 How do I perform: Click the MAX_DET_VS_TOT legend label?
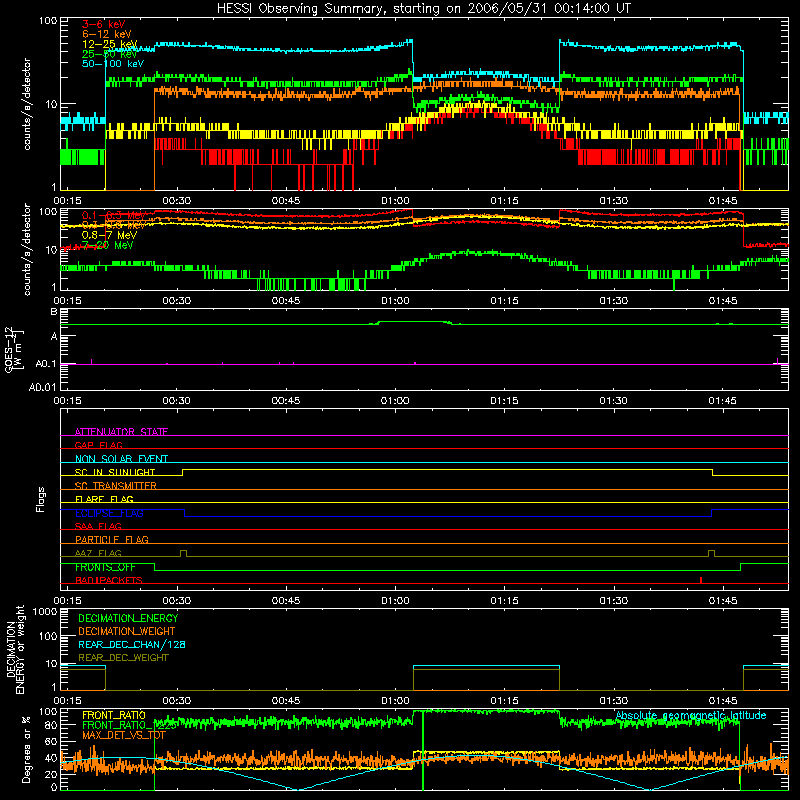[x=124, y=735]
